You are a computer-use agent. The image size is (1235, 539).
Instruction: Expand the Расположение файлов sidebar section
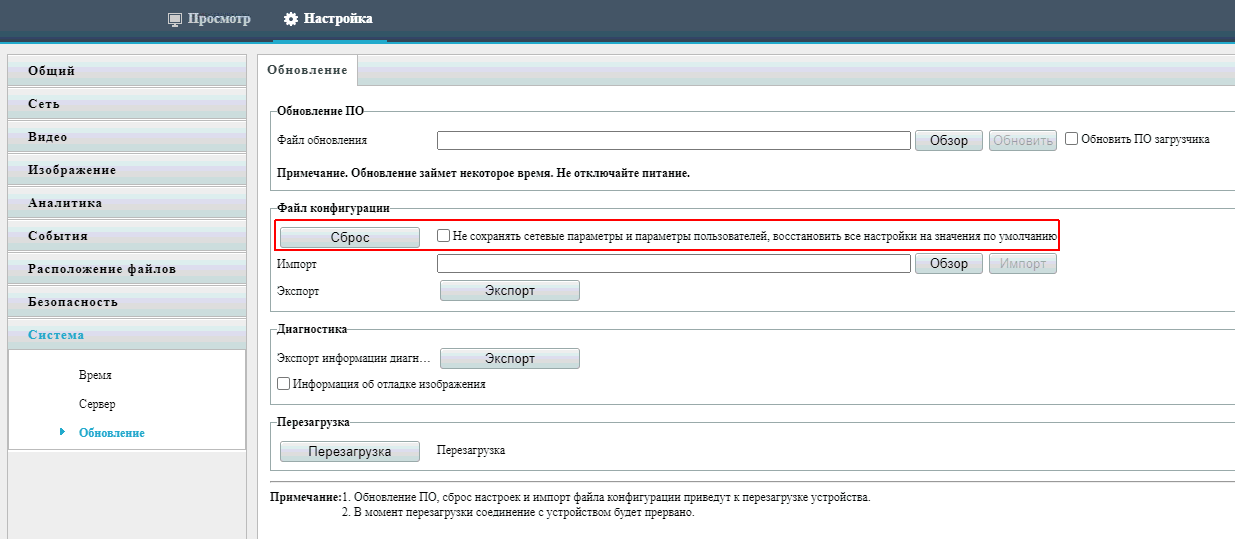tap(126, 269)
